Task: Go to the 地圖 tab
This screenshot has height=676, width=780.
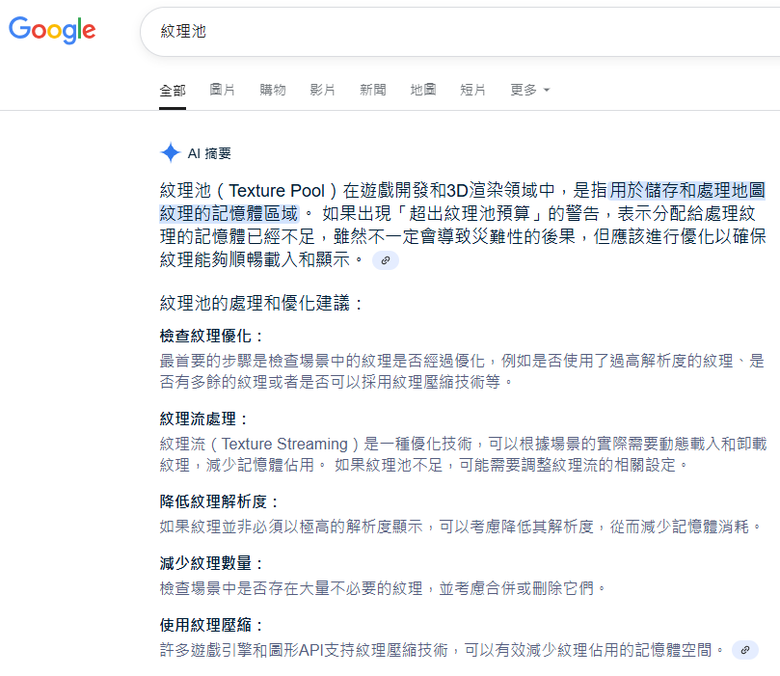Action: point(423,90)
